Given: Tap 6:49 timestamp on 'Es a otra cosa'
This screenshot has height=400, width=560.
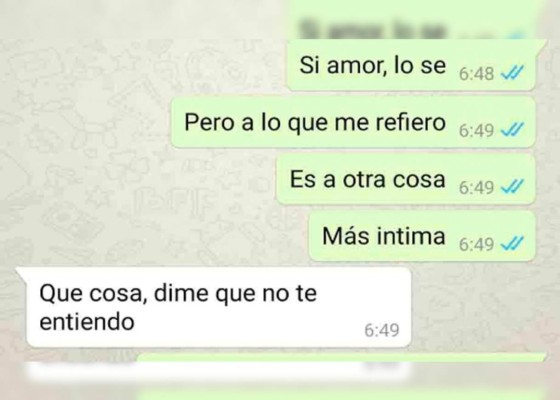Looking at the screenshot, I should [476, 188].
